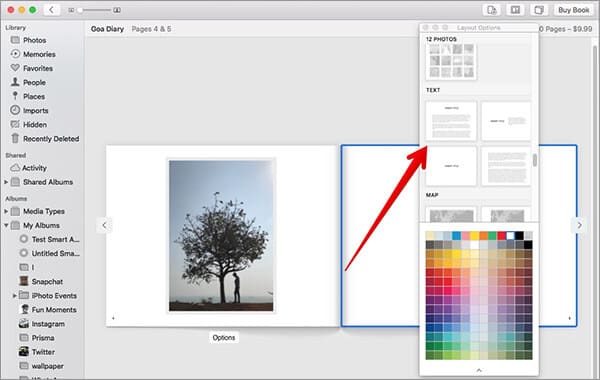Viewport: 600px width, 380px height.
Task: Open the People silhouette icon
Action: tap(15, 82)
